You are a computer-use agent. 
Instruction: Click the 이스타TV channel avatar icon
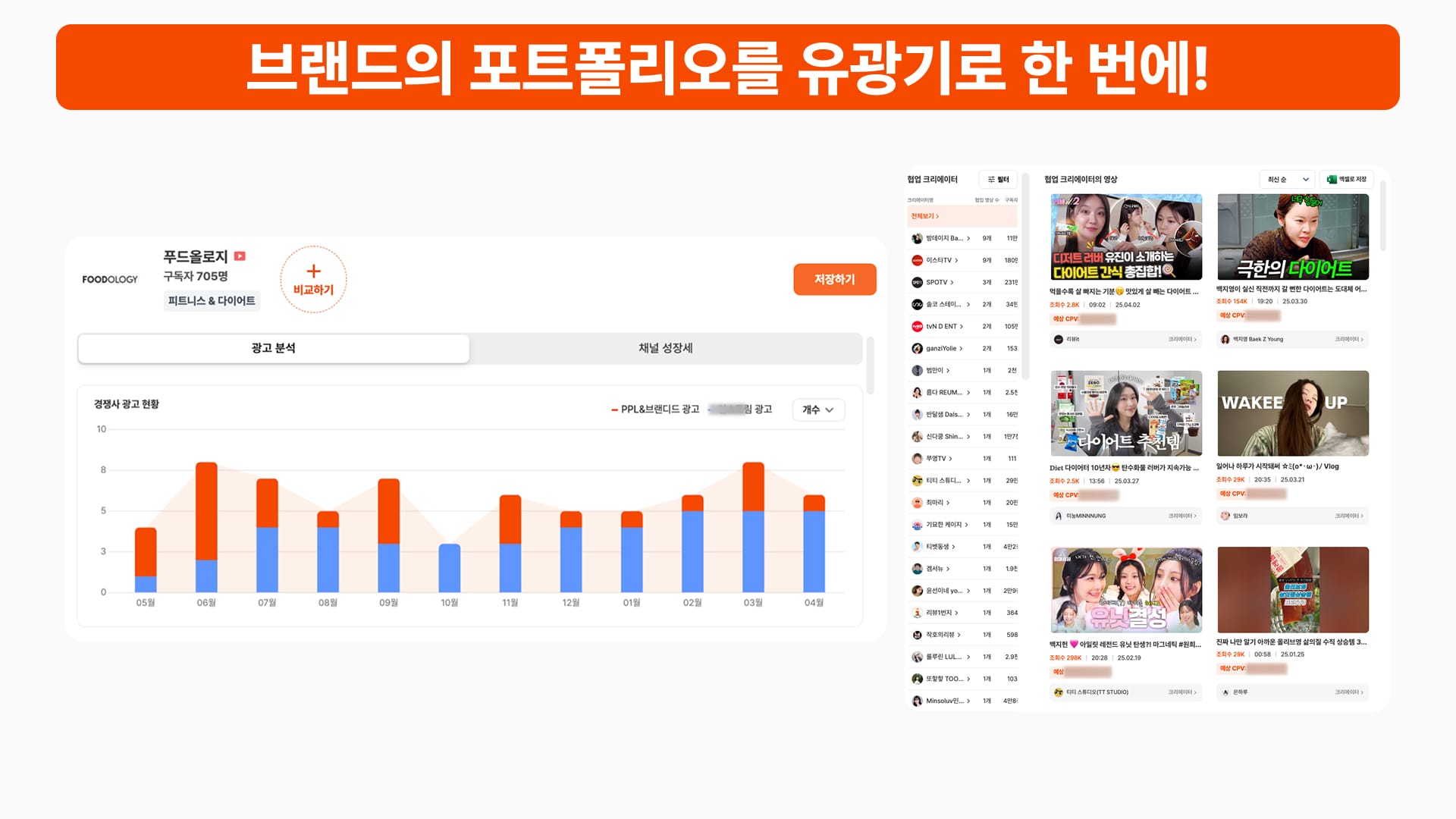[917, 260]
